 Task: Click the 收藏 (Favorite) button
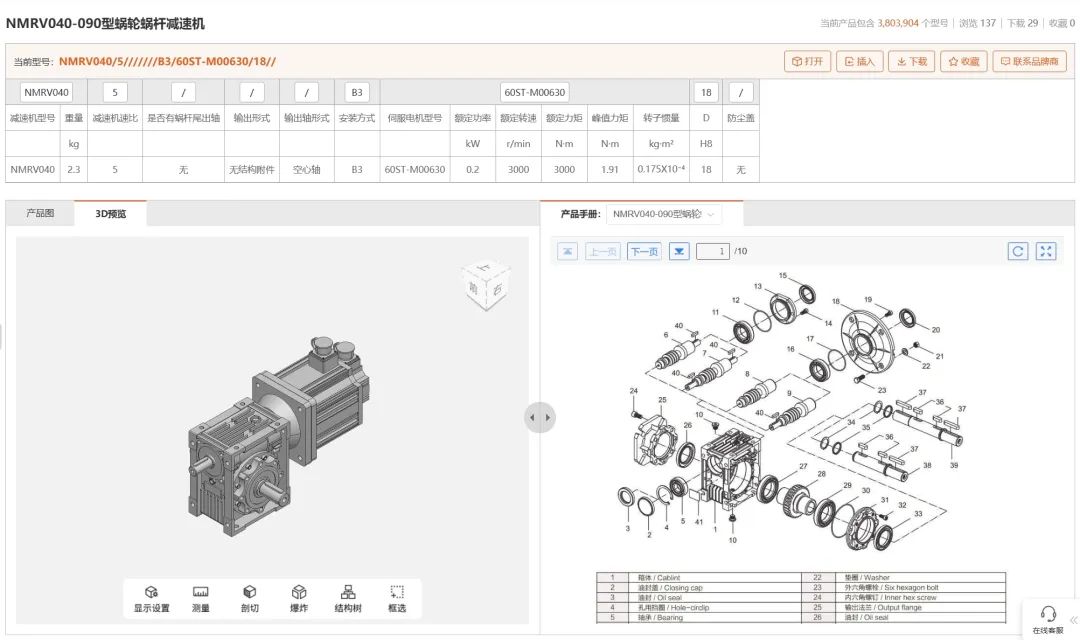tap(964, 61)
